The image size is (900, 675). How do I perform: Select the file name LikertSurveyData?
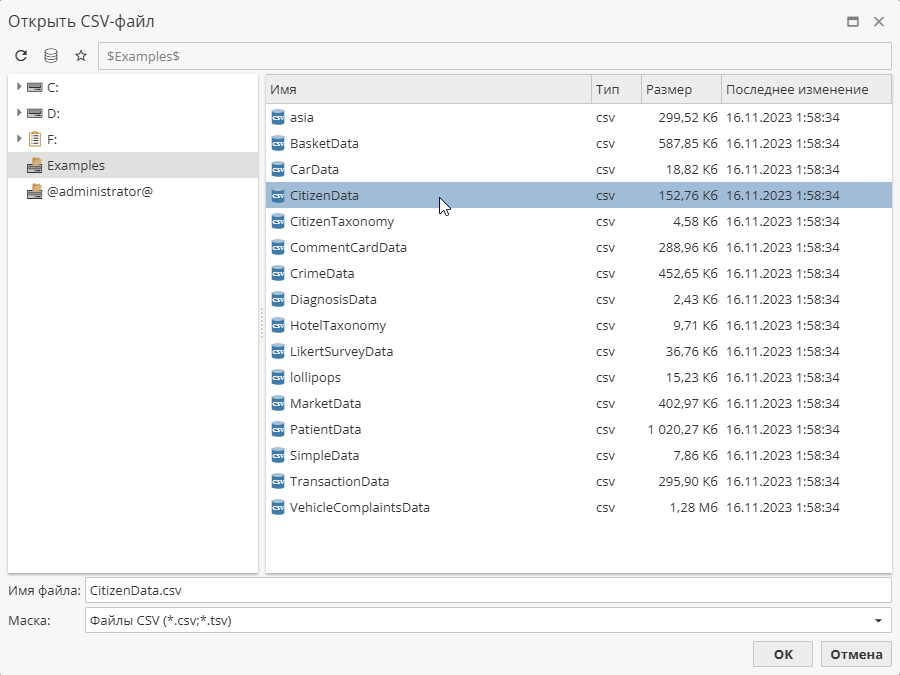pyautogui.click(x=342, y=351)
